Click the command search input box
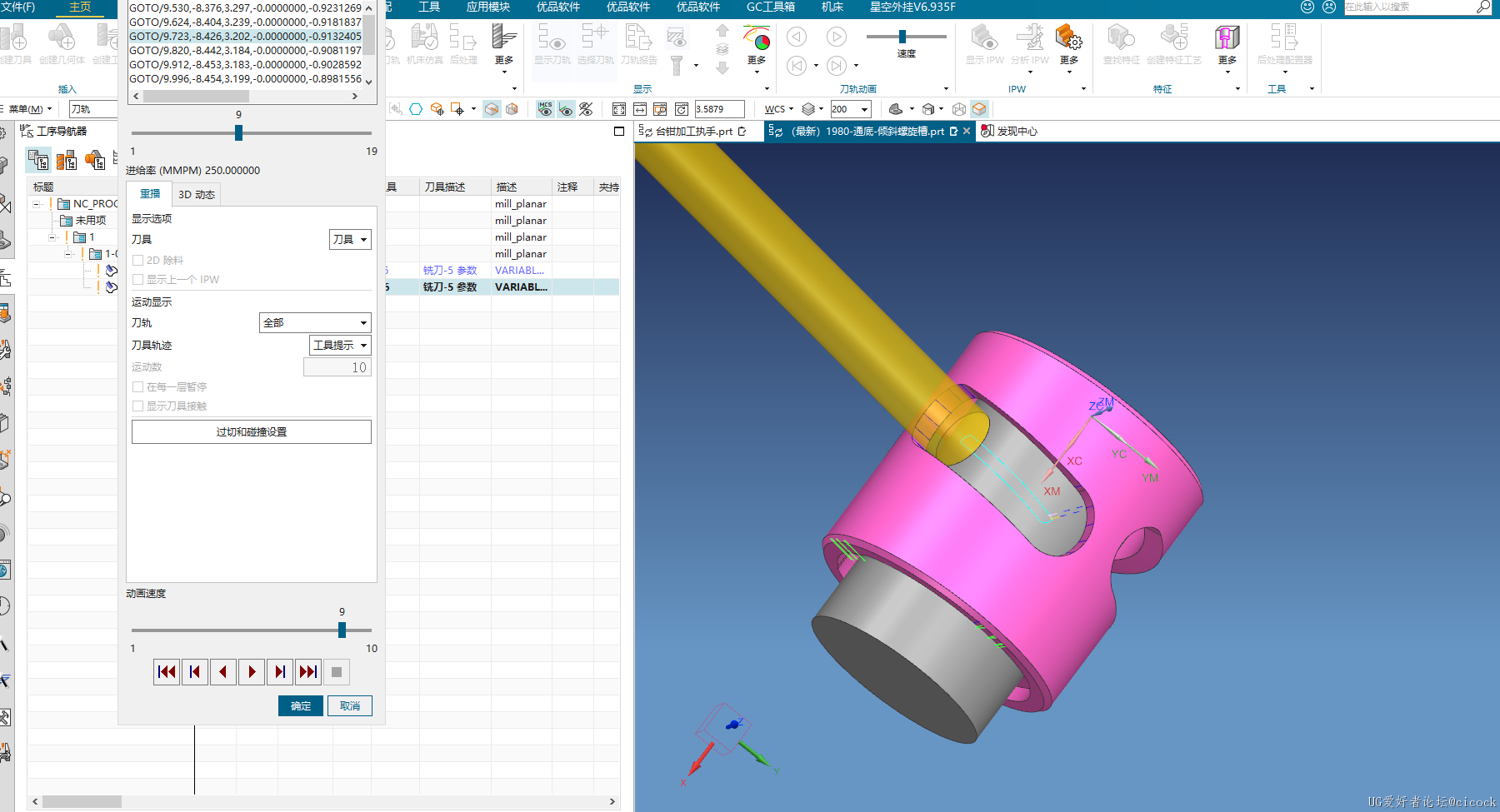The height and width of the screenshot is (812, 1500). coord(1408,7)
